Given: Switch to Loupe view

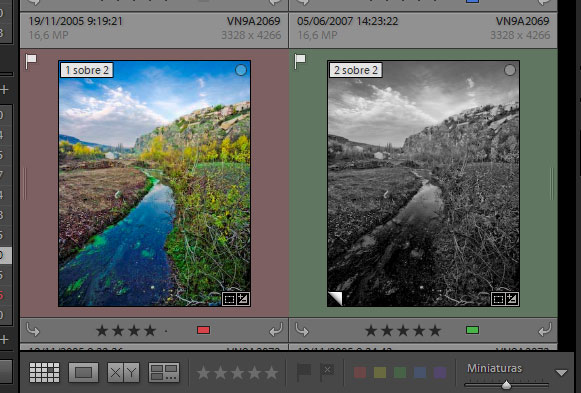Looking at the screenshot, I should 83,372.
